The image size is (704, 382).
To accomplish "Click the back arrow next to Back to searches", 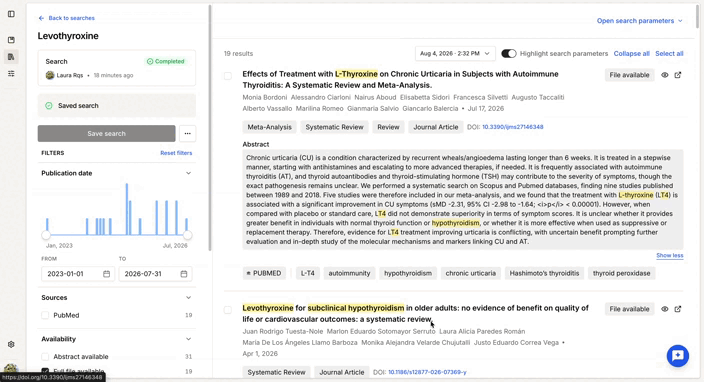I will [x=41, y=18].
